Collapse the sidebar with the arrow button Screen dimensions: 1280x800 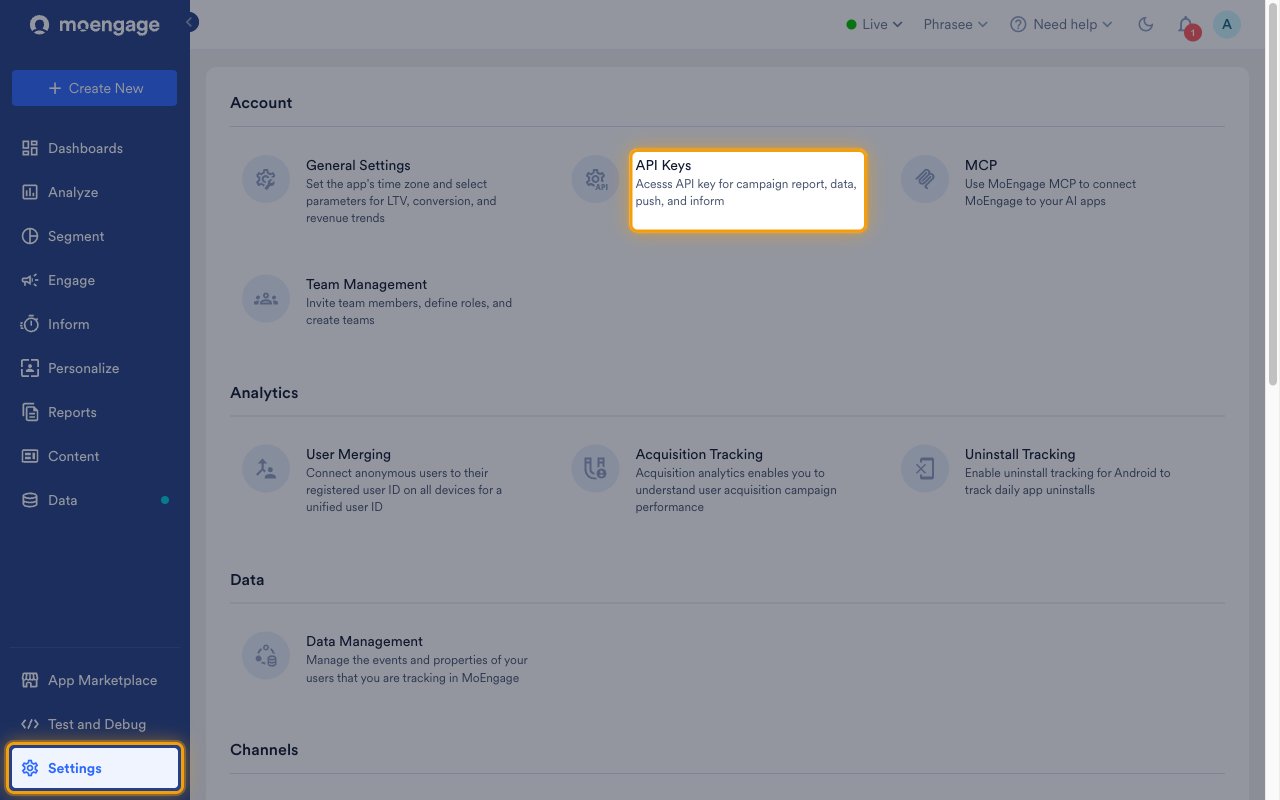point(190,22)
